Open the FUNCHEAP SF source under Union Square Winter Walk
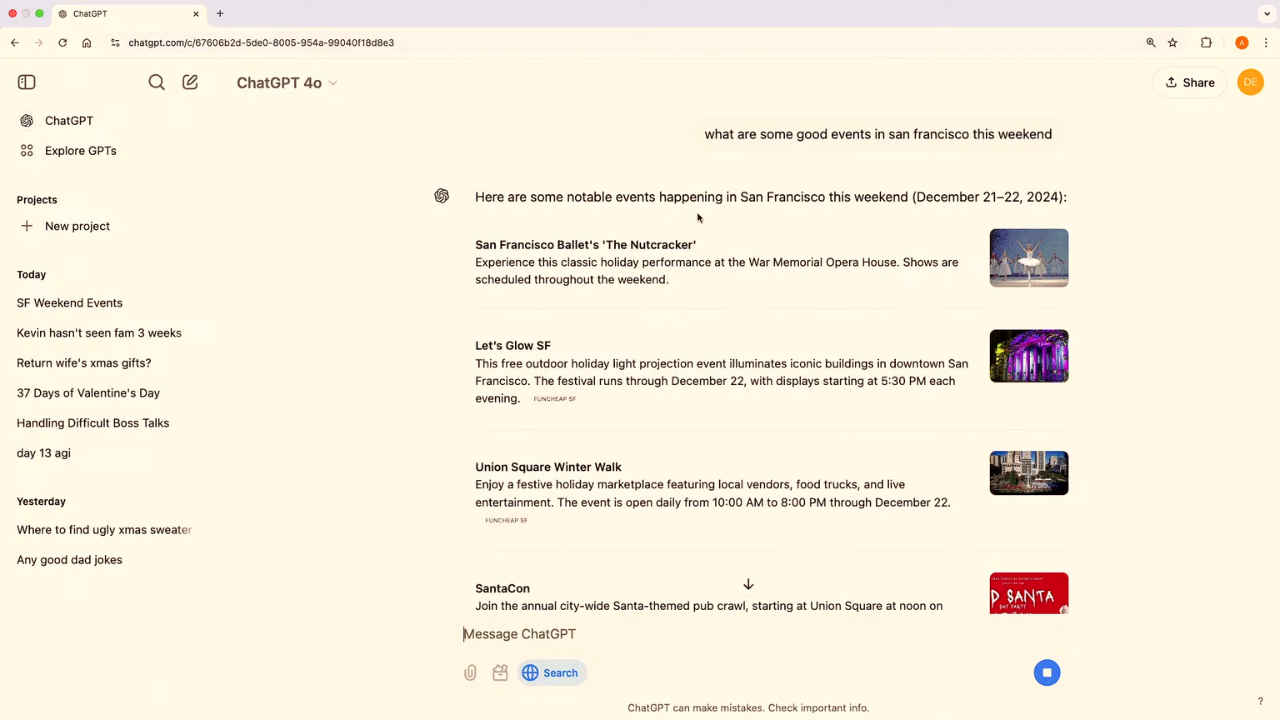The width and height of the screenshot is (1280, 720). click(506, 520)
